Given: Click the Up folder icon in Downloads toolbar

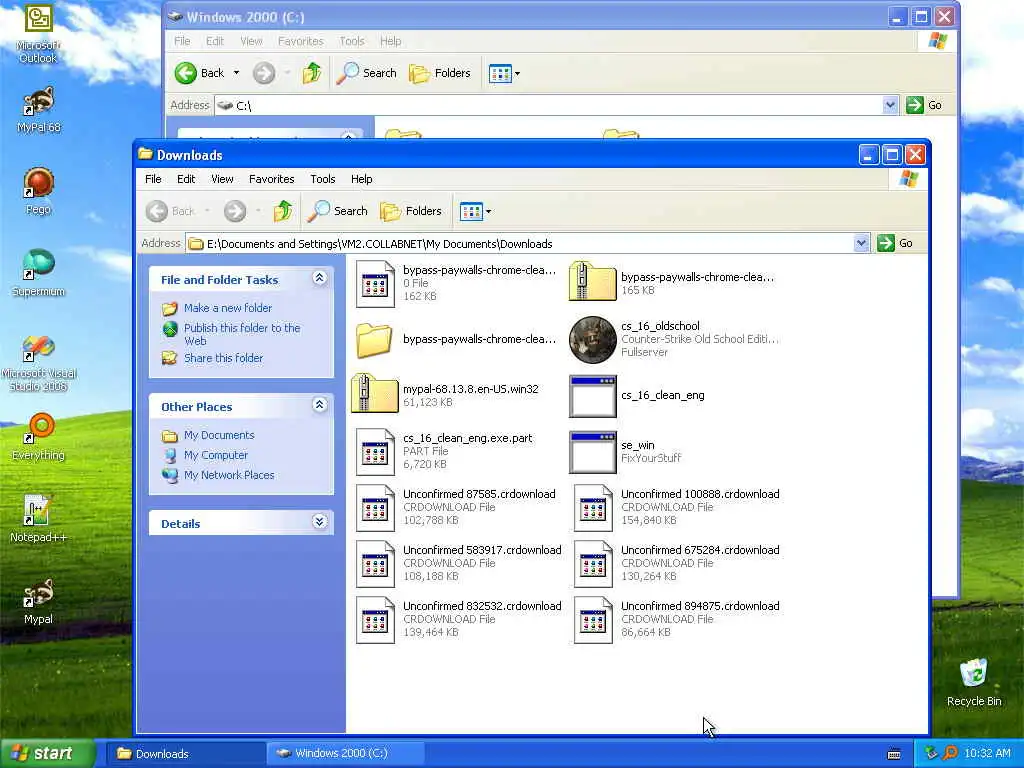Looking at the screenshot, I should pos(283,211).
